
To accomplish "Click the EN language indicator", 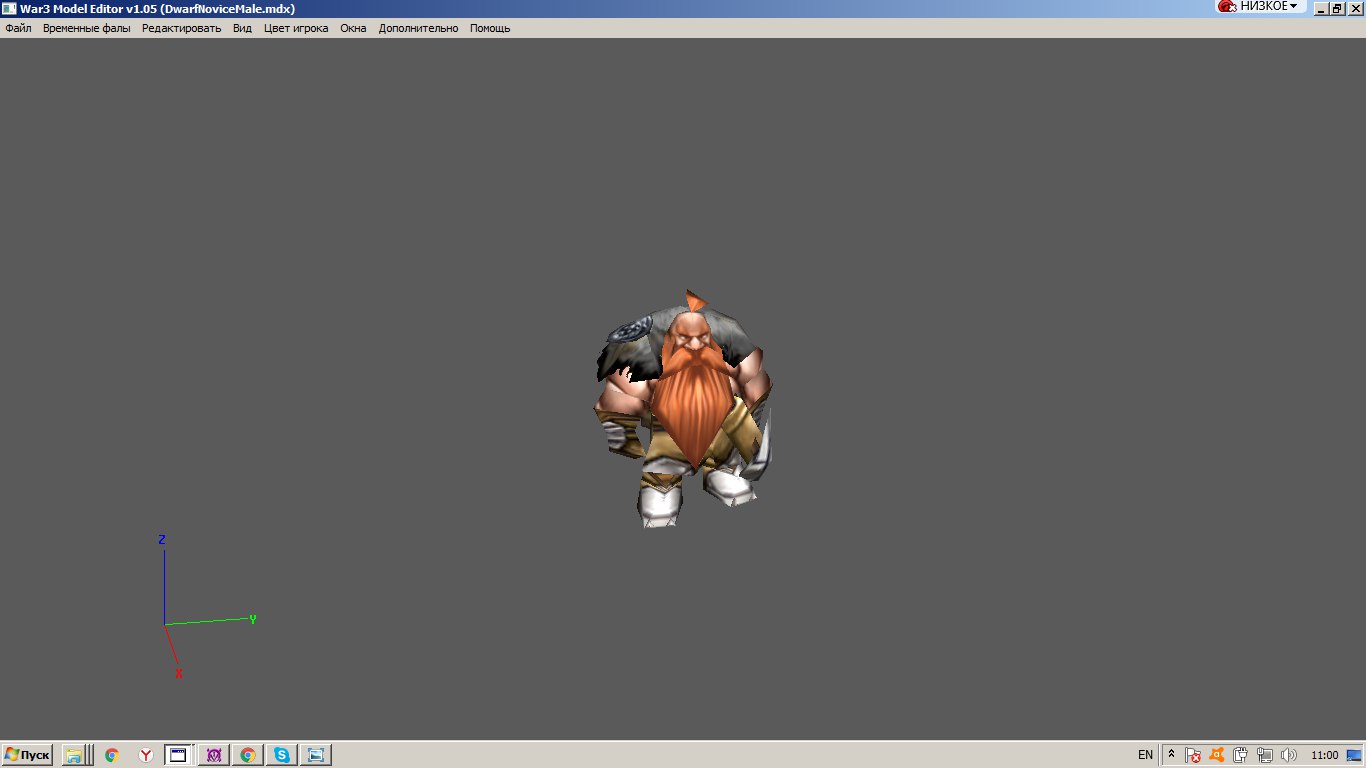I will click(1145, 755).
